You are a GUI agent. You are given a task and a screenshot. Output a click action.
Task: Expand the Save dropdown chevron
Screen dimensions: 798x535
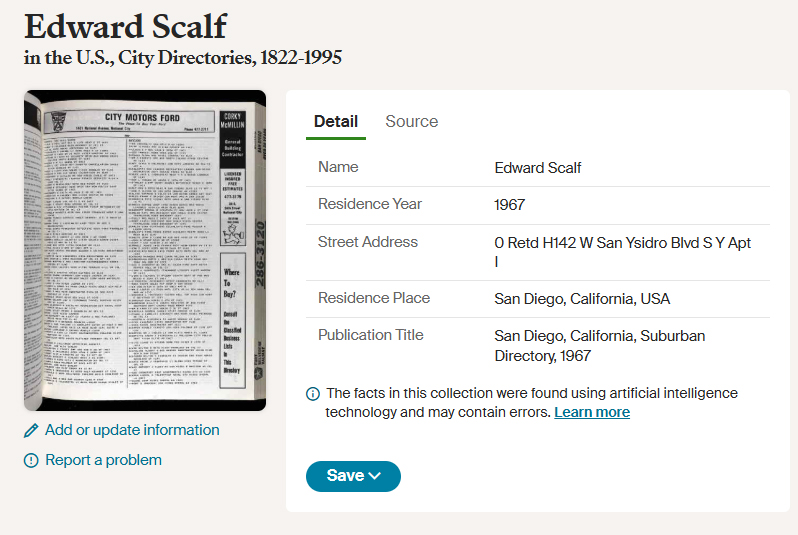coord(375,476)
